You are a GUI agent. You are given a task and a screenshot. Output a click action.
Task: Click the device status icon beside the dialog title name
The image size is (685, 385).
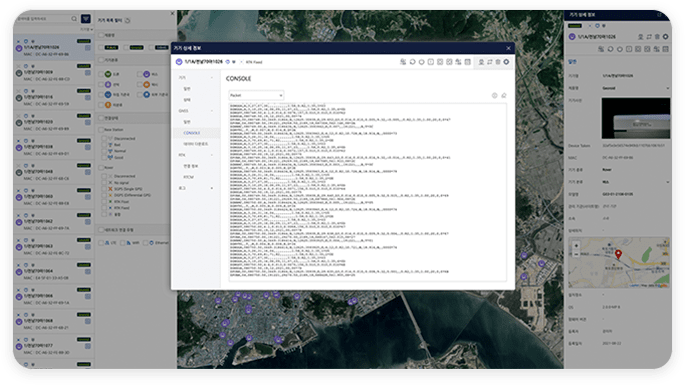coord(179,62)
